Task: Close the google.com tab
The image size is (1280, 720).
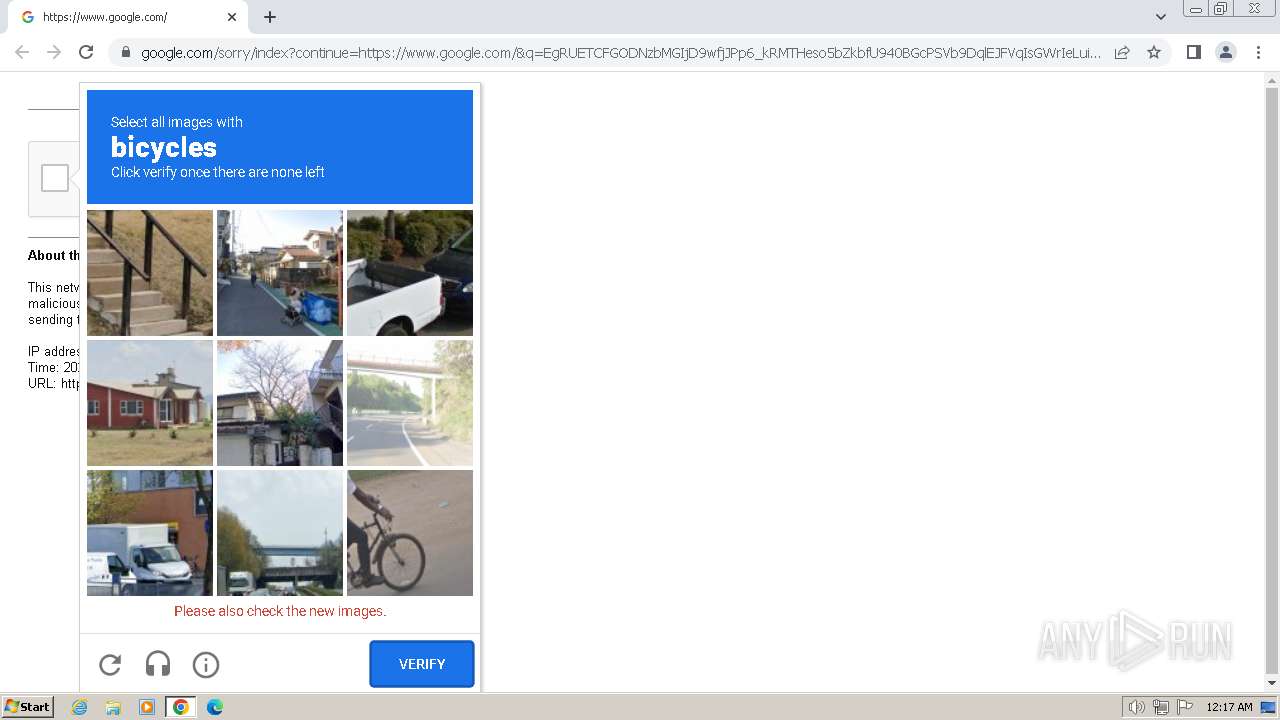Action: 232,17
